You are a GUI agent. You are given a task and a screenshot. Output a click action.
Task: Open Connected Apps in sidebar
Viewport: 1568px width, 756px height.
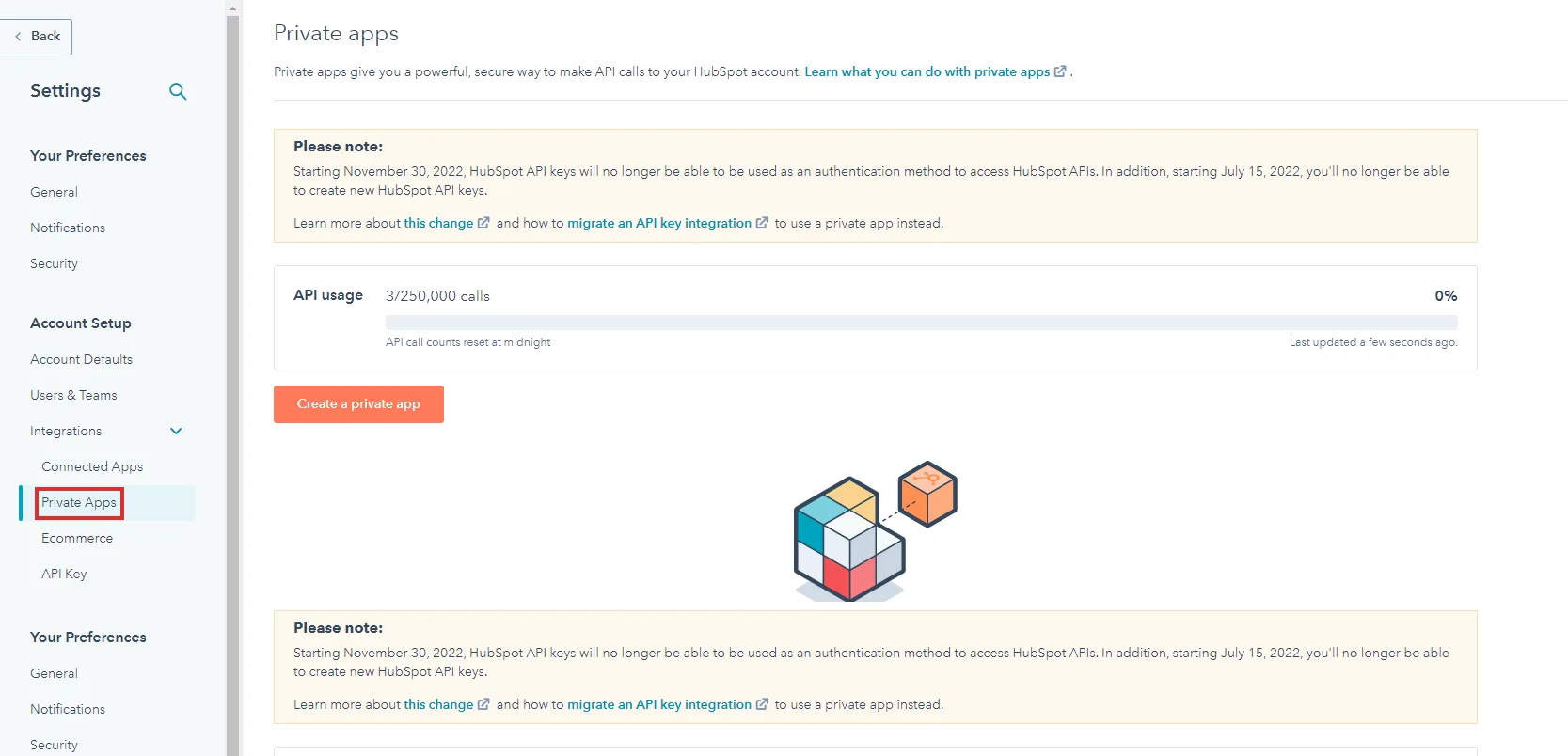click(x=92, y=466)
